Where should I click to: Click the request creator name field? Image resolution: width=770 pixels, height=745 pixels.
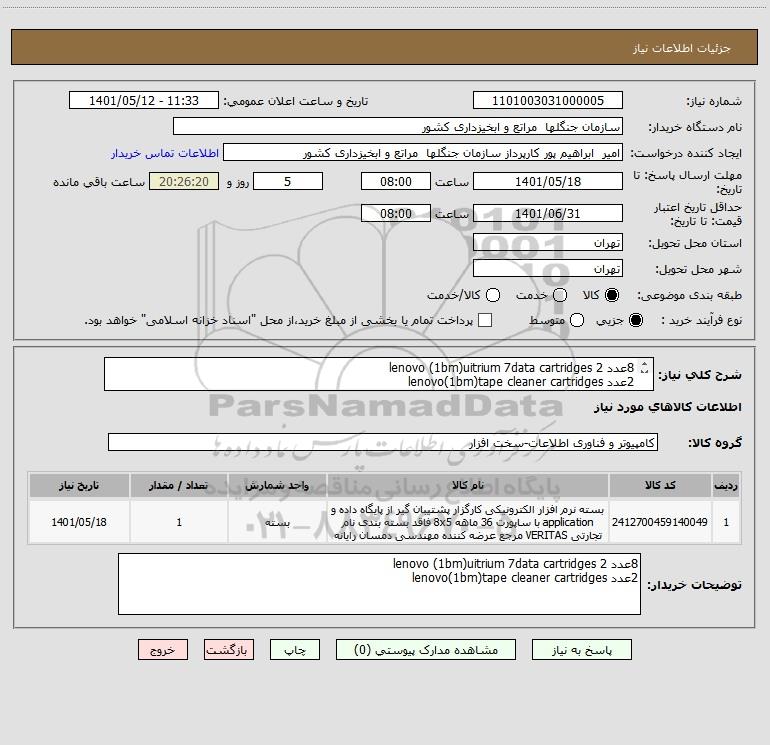pos(423,153)
